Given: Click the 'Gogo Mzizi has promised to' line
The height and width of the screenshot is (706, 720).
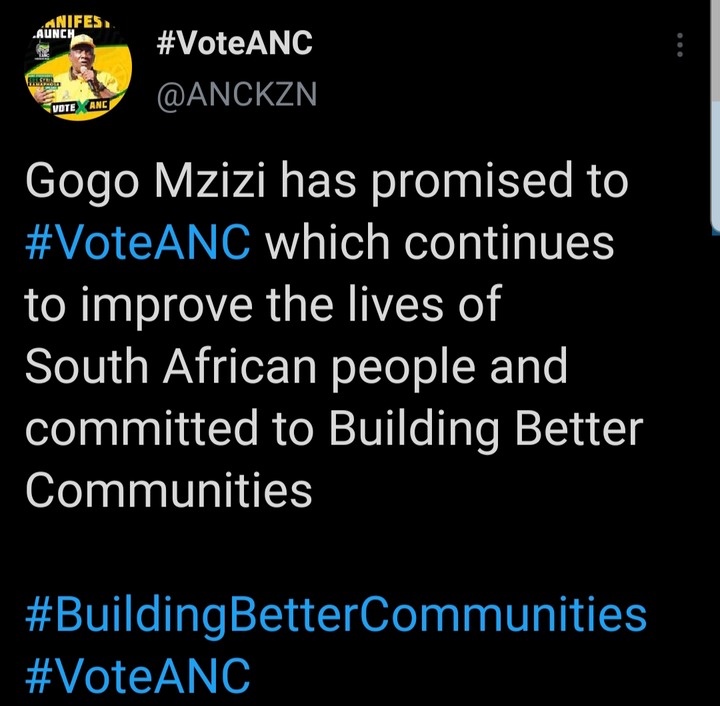Looking at the screenshot, I should point(327,182).
